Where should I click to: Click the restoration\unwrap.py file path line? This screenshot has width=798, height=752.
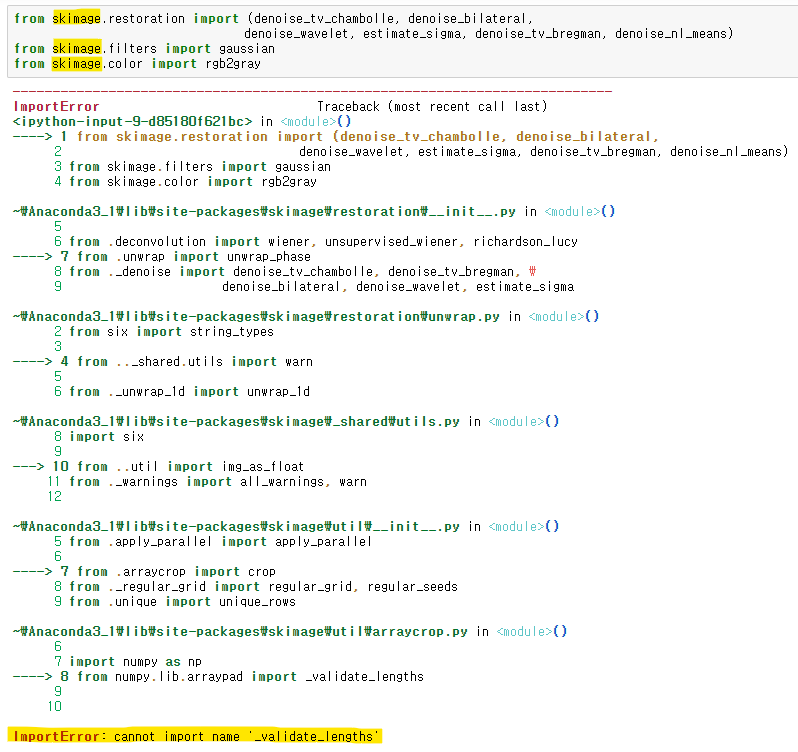pos(306,316)
